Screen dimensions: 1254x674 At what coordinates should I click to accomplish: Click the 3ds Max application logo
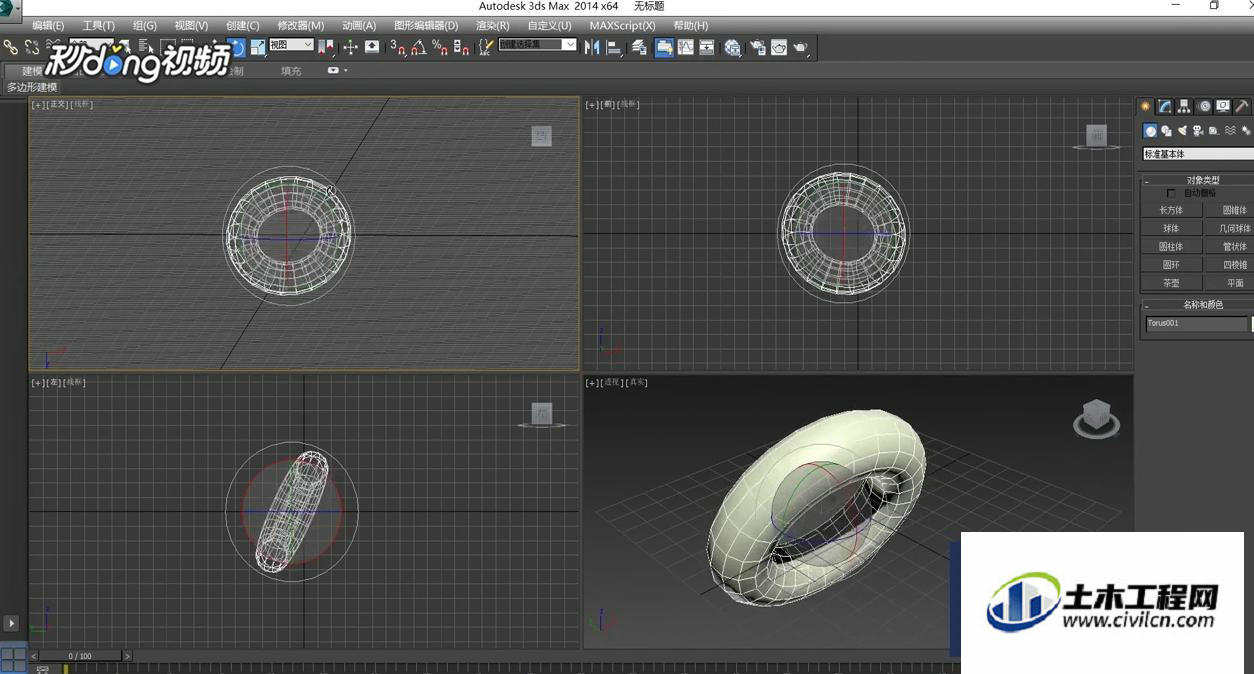(9, 9)
